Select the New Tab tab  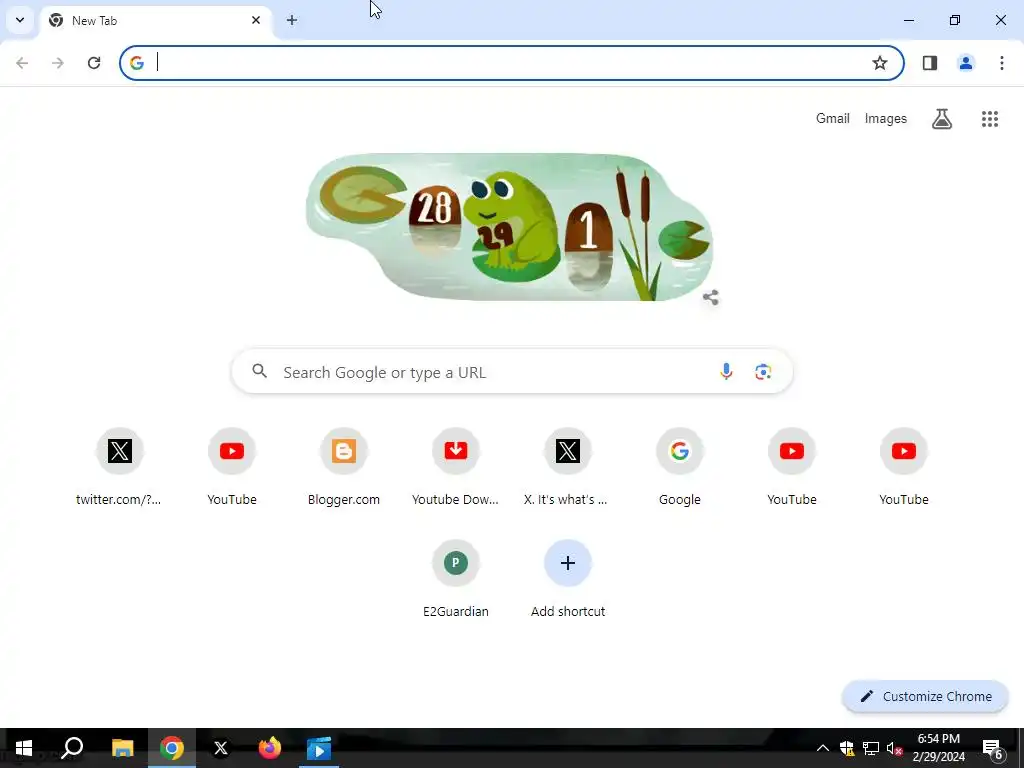(x=156, y=20)
